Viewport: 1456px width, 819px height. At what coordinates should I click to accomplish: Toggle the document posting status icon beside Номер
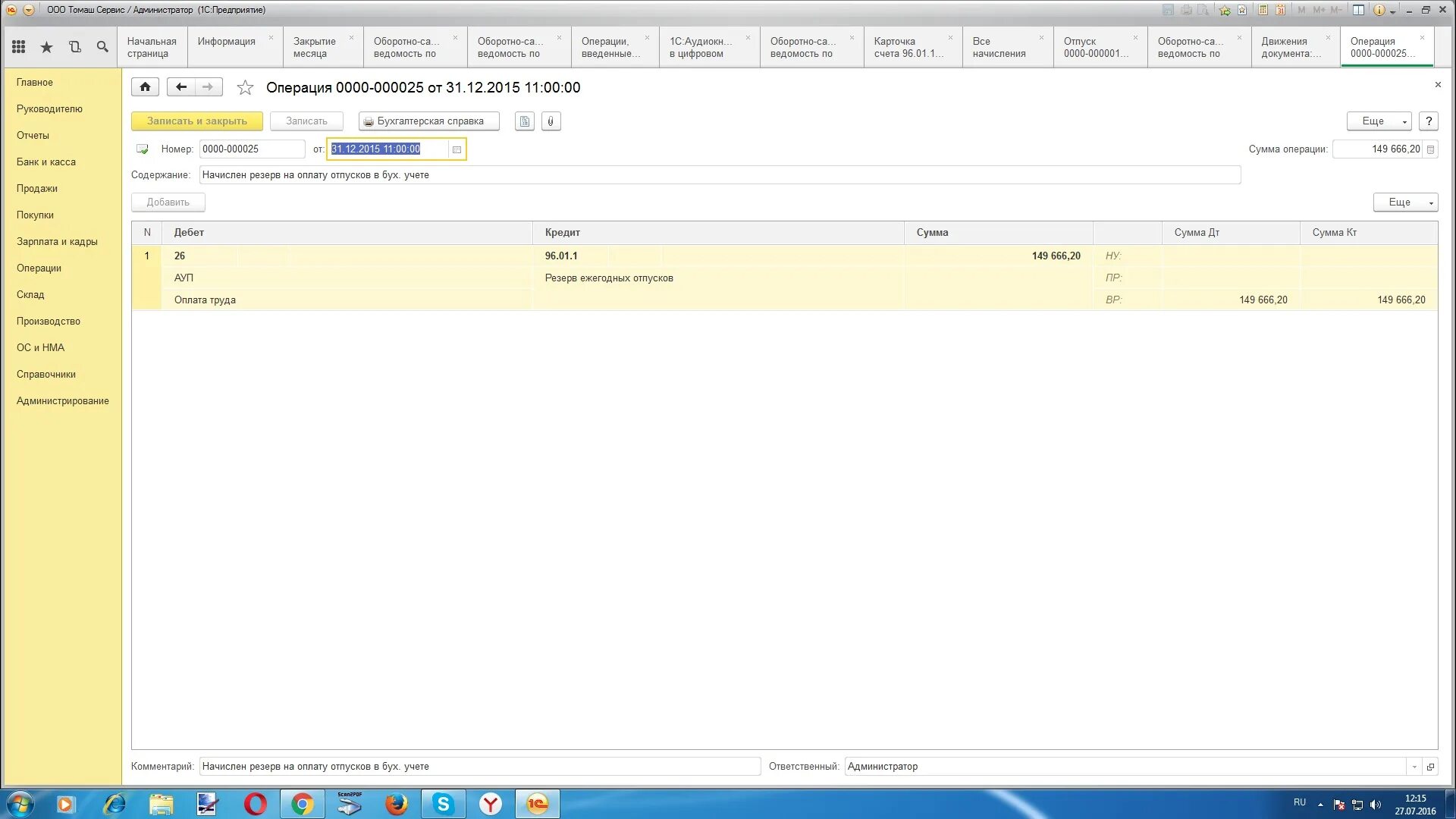(x=142, y=149)
